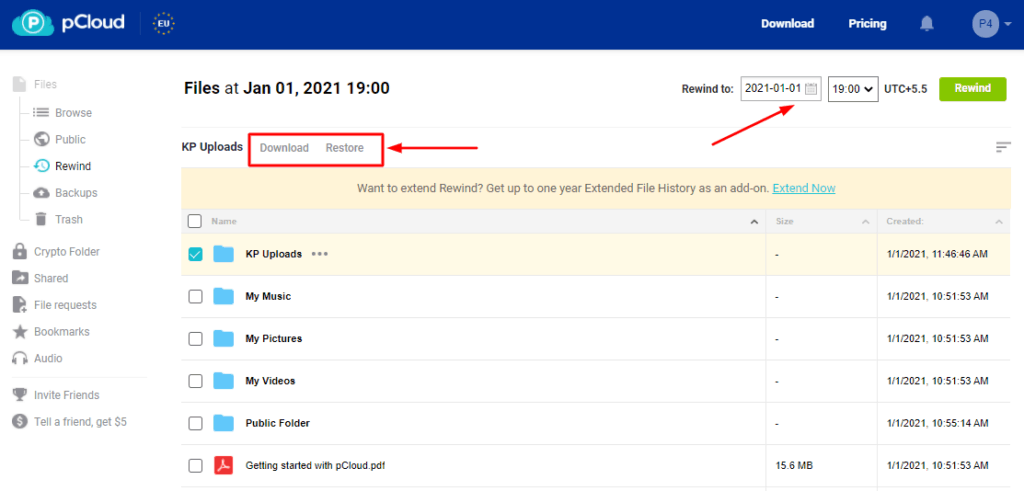
Task: Click the Shared folder icon
Action: 20,277
